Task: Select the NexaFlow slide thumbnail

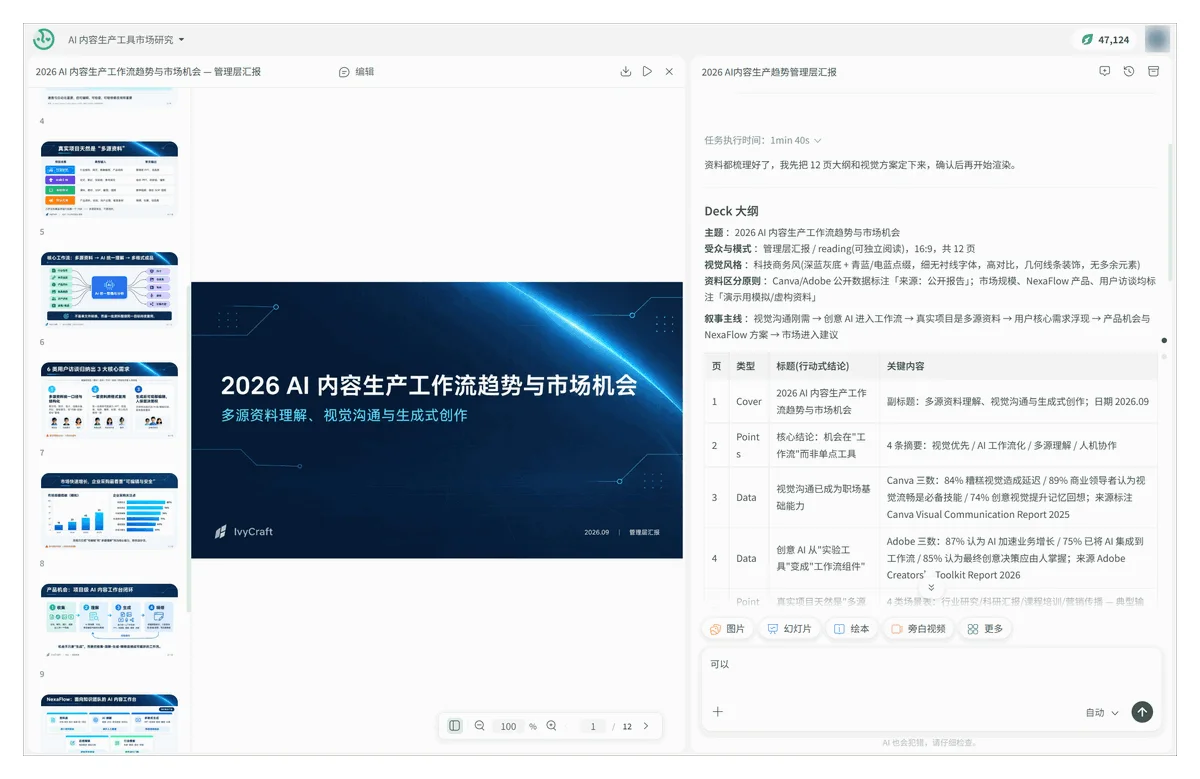Action: (110, 724)
